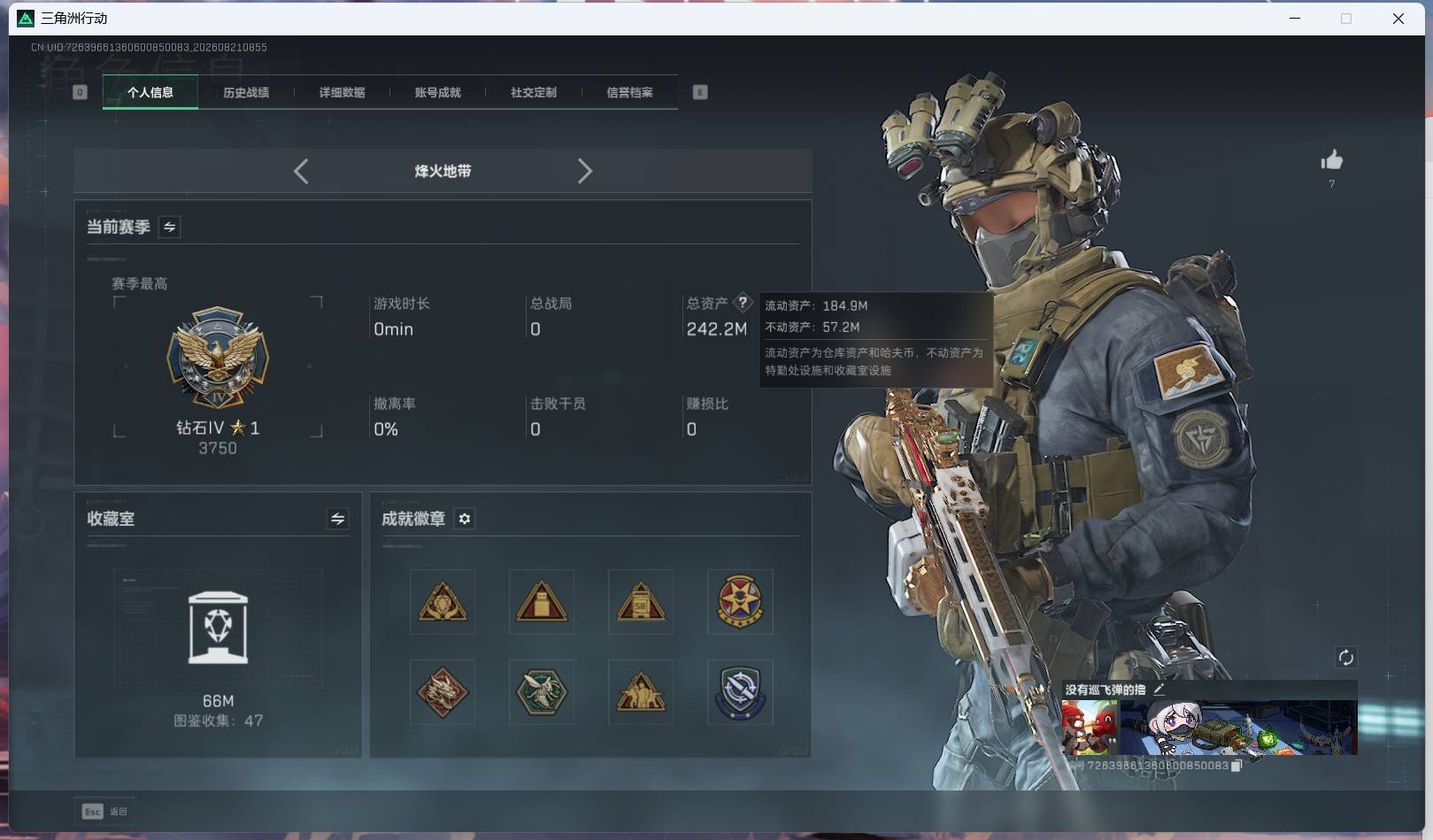Click the 3750 rank score
This screenshot has height=840, width=1433.
pyautogui.click(x=218, y=449)
